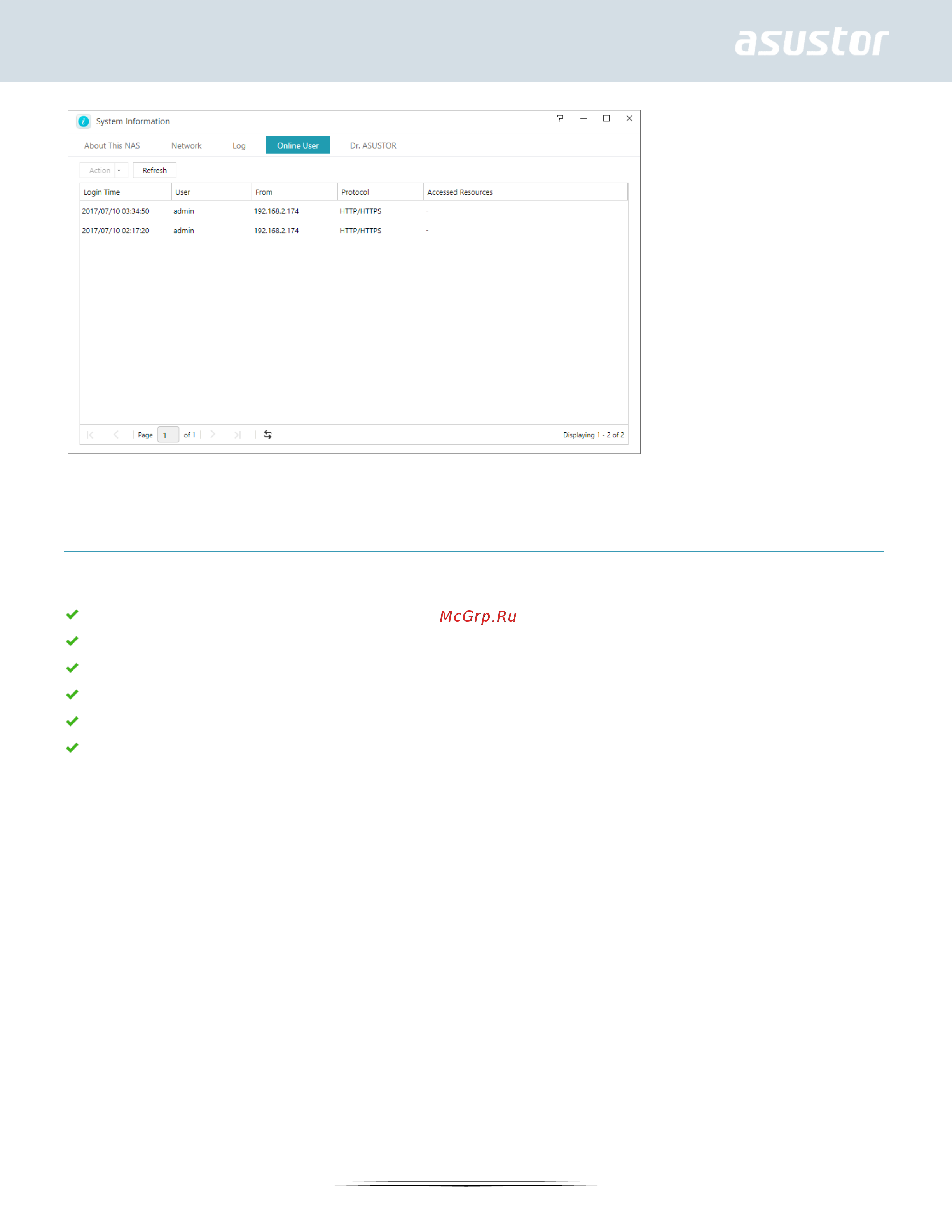Viewport: 952px width, 1232px height.
Task: Minimize the System Information window
Action: click(583, 119)
